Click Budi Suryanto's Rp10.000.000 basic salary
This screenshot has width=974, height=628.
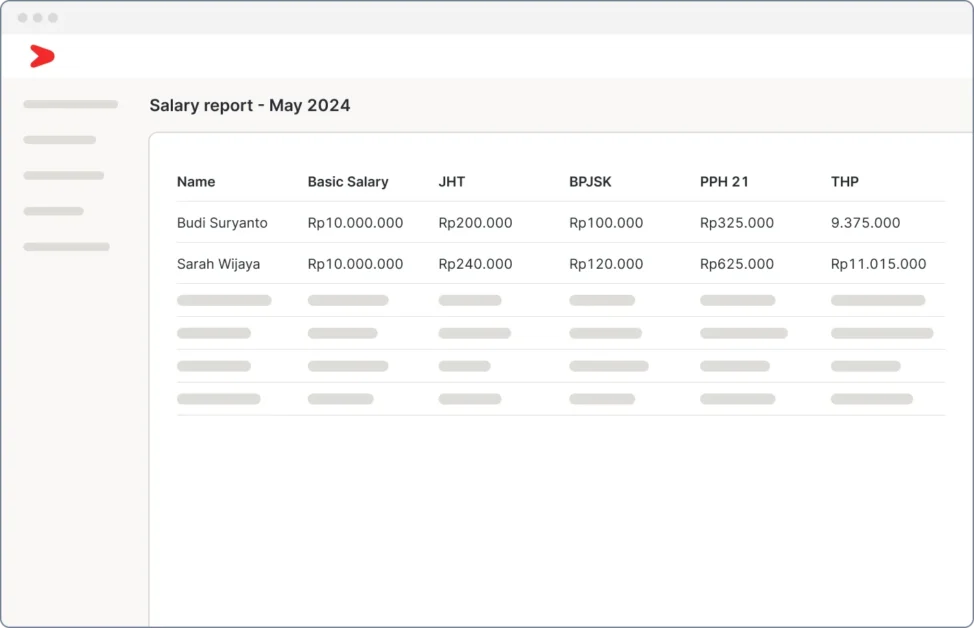pyautogui.click(x=355, y=223)
